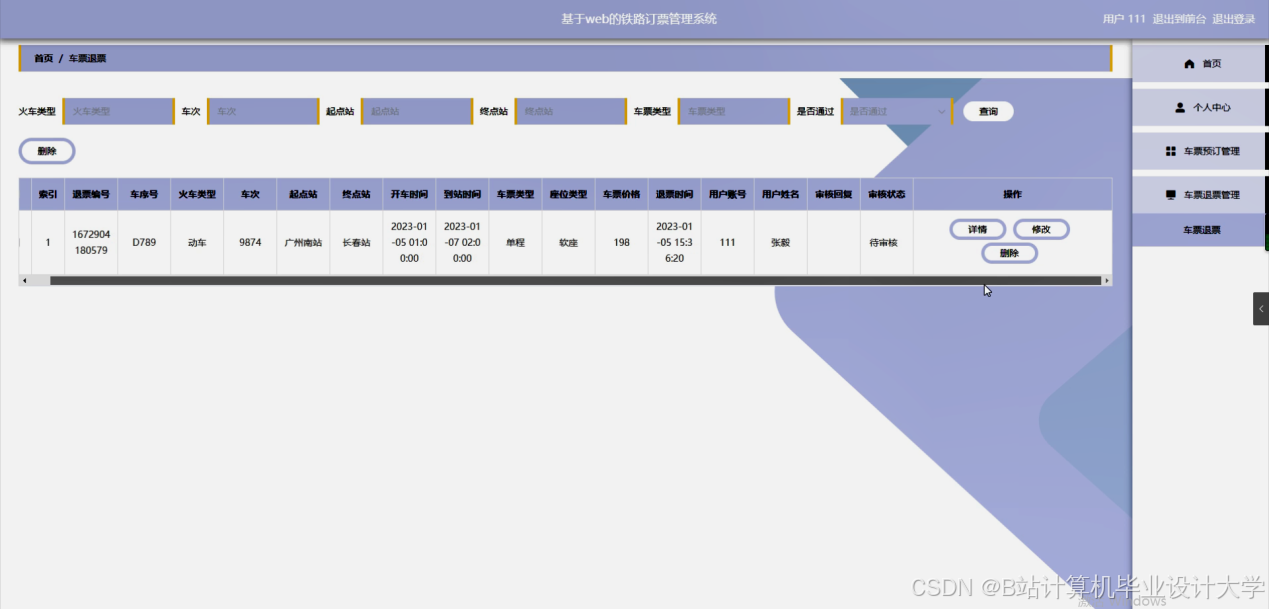
Task: Open 首页 in the sidebar menu
Action: point(1198,63)
